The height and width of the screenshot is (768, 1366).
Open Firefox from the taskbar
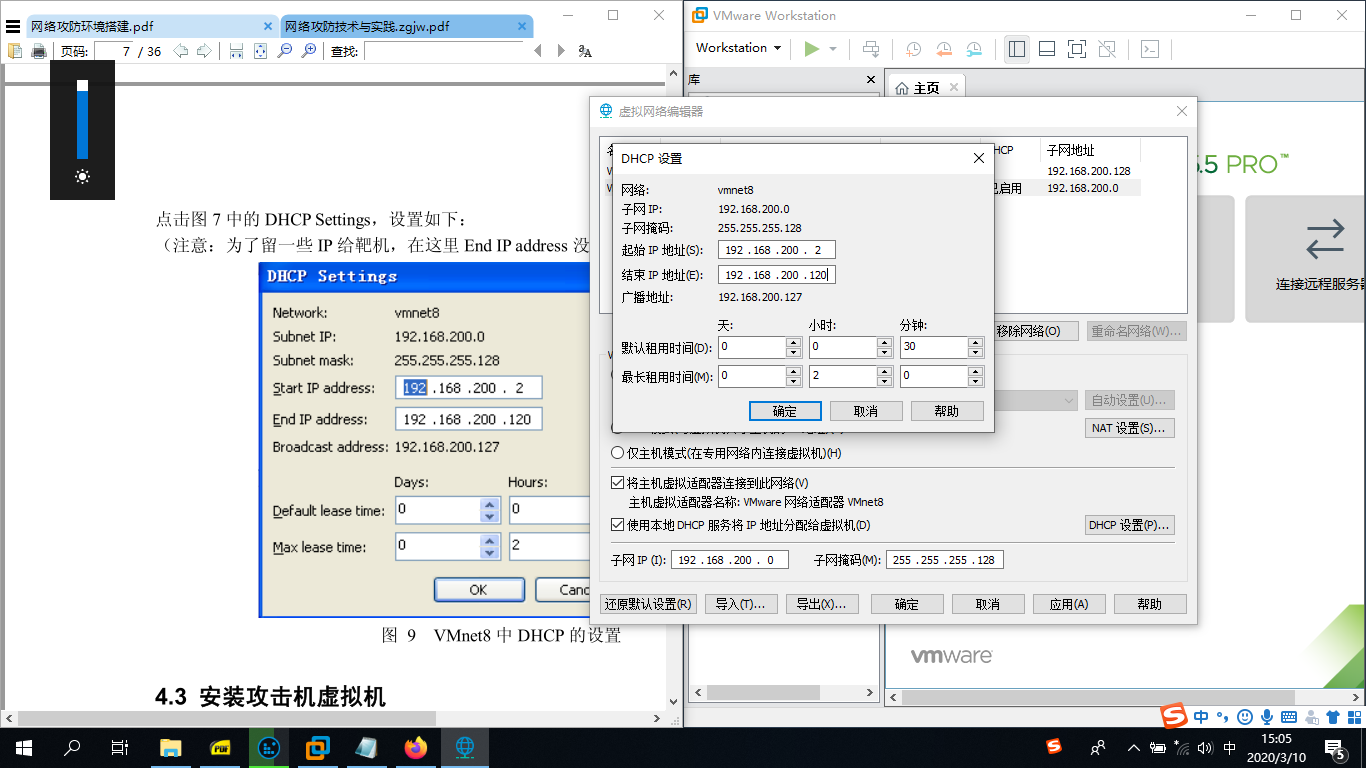(x=415, y=747)
